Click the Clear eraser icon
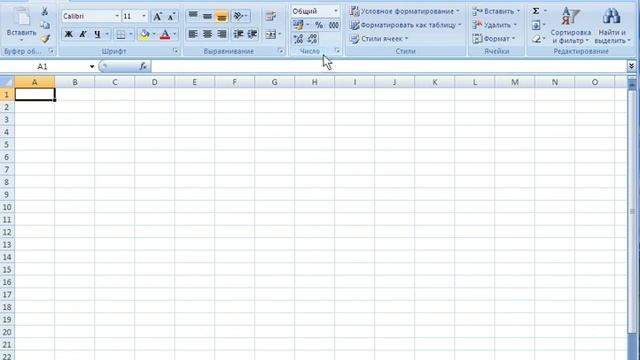640x360 pixels. [536, 39]
